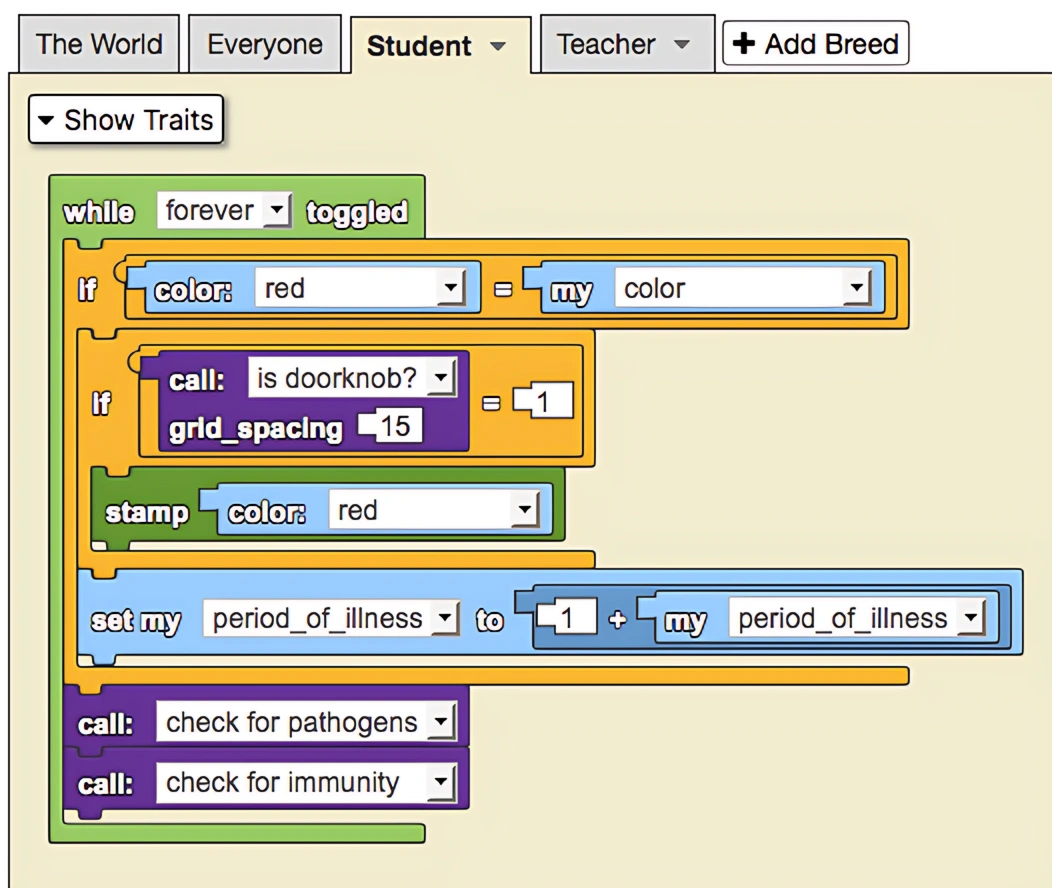
Task: Click the 1 value in the addition block
Action: (567, 616)
